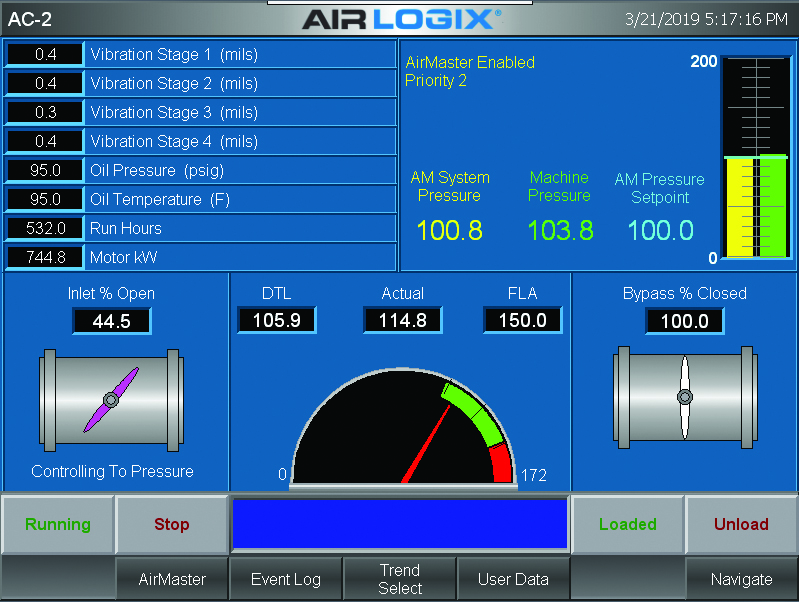Viewport: 799px width, 602px height.
Task: Click the Vibration Stage 2 row value
Action: 45,84
